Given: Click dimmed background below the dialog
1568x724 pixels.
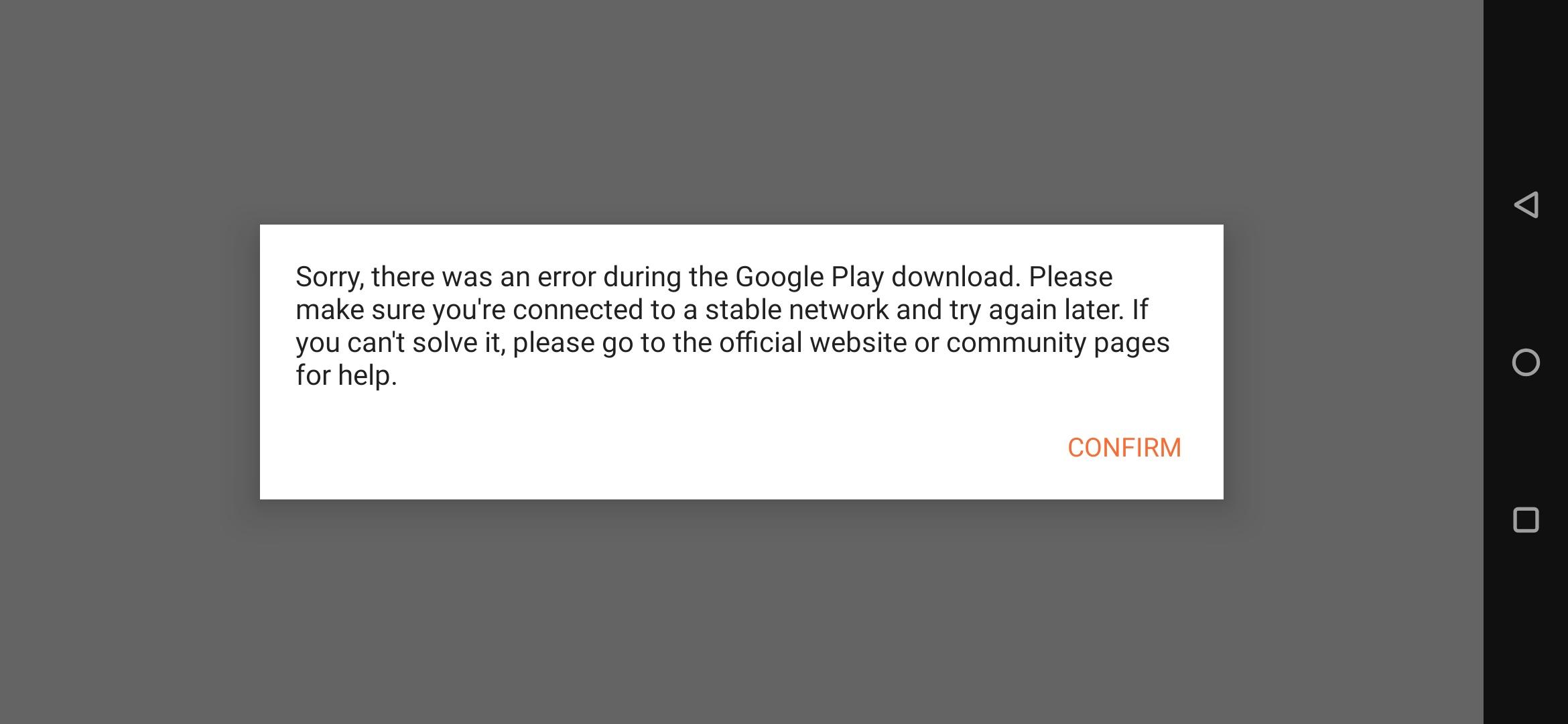Looking at the screenshot, I should coord(742,611).
